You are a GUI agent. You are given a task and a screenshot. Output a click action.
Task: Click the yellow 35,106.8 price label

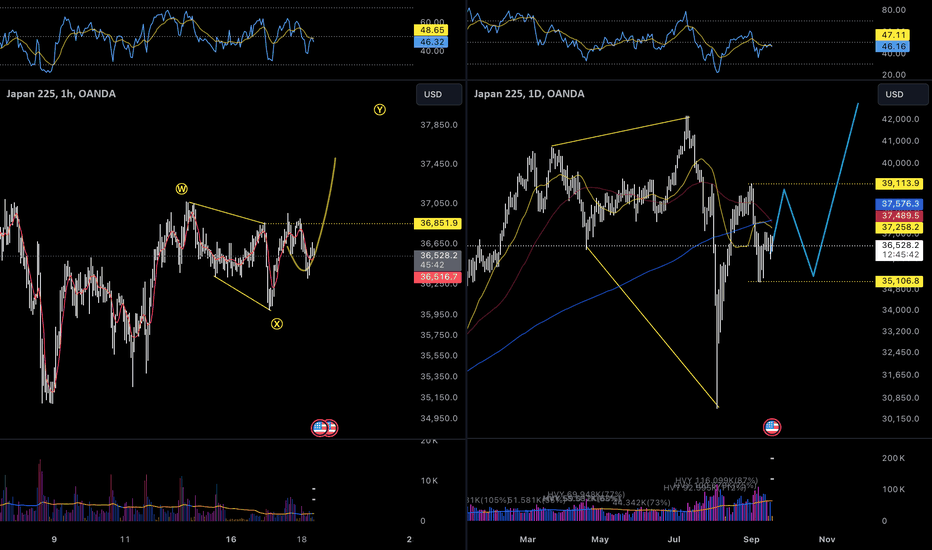[x=900, y=281]
